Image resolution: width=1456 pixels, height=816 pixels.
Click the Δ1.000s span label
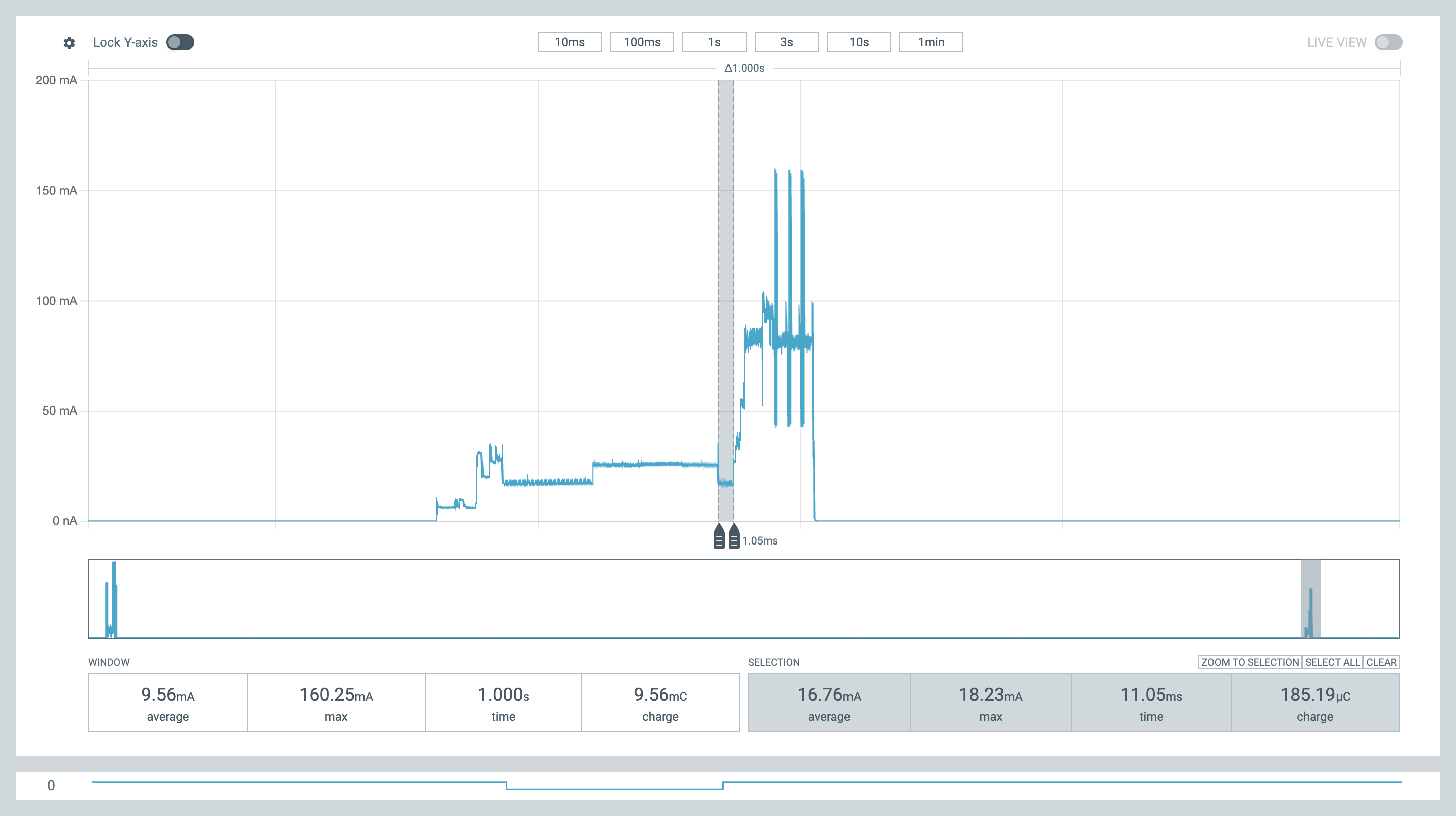click(x=745, y=68)
